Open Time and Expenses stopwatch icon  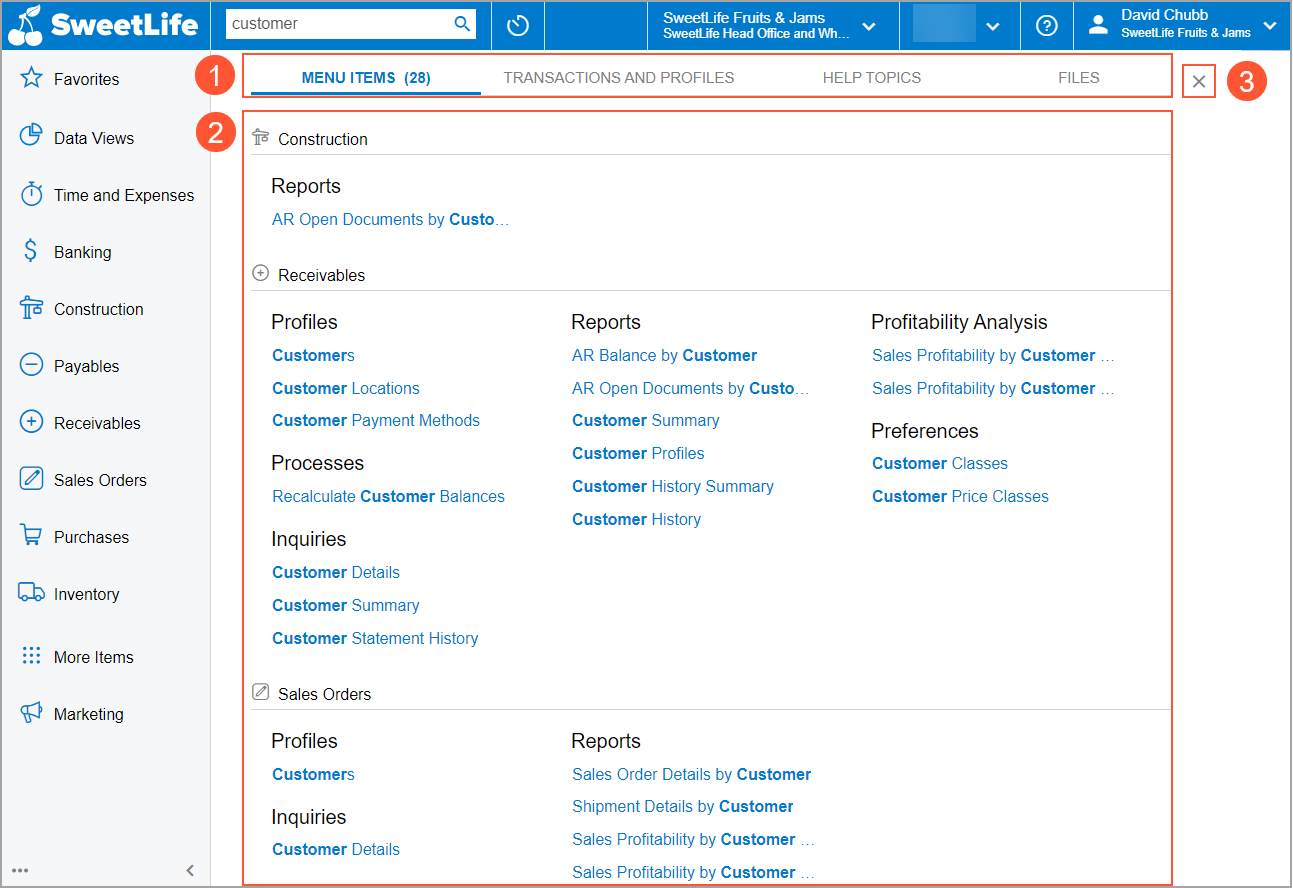31,195
